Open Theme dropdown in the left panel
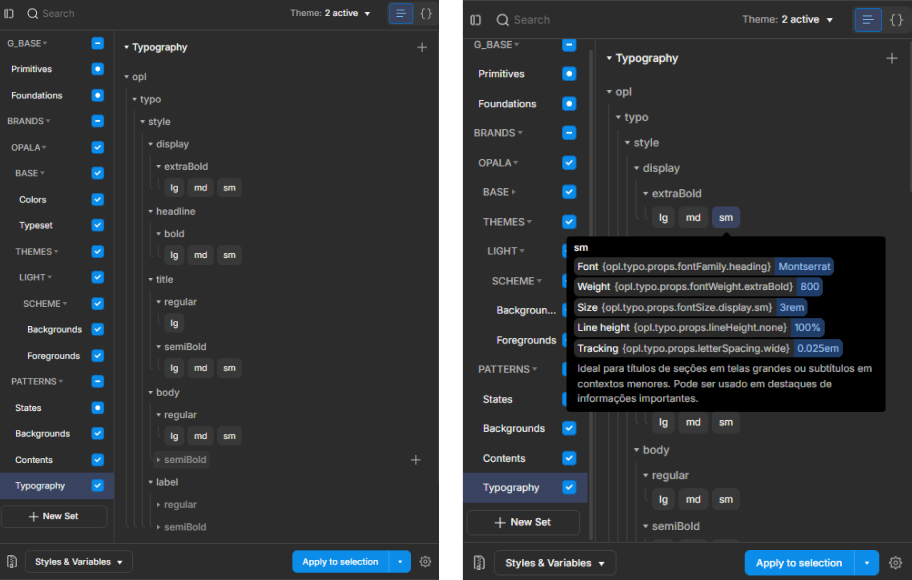 (331, 14)
